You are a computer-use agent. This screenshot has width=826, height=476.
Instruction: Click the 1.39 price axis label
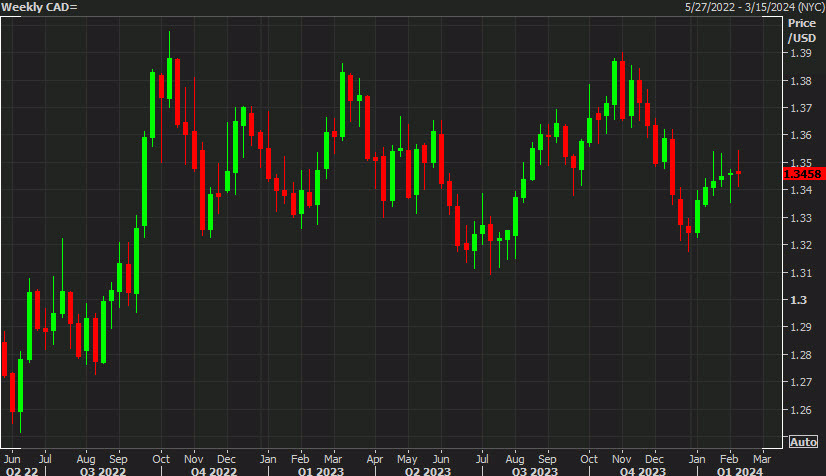pyautogui.click(x=801, y=53)
